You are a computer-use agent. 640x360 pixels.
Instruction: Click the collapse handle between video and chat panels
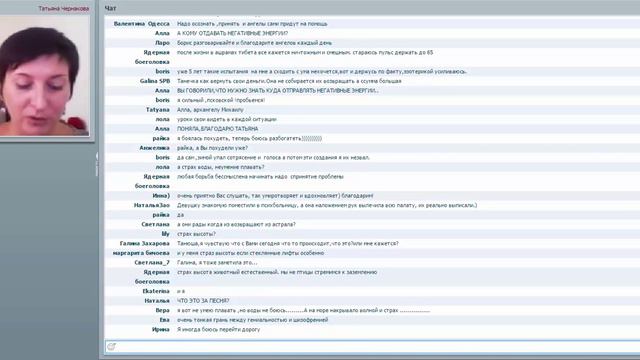click(97, 164)
